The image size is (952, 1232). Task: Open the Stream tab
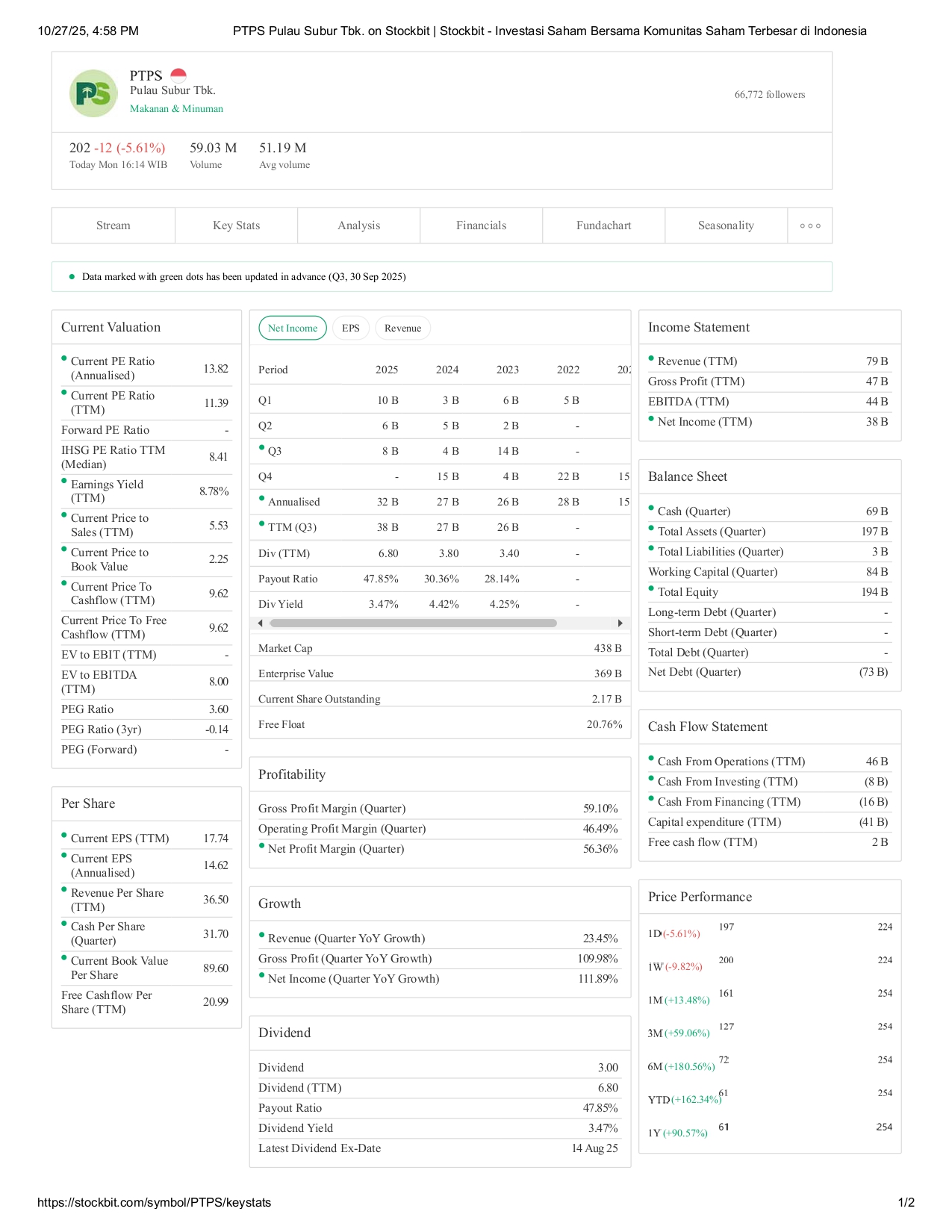113,225
